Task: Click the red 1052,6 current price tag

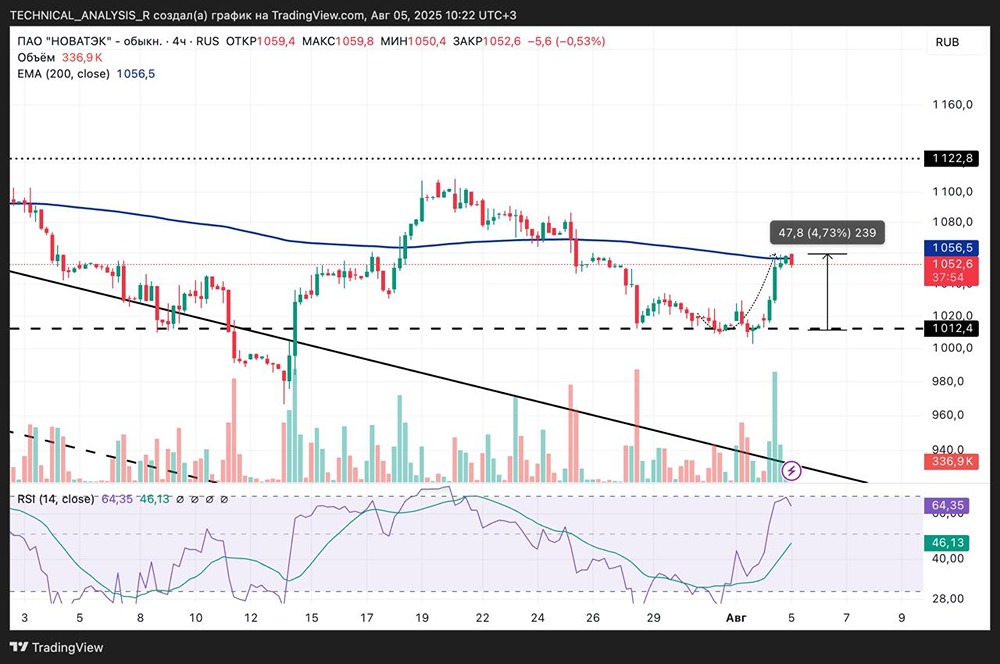Action: tap(952, 264)
